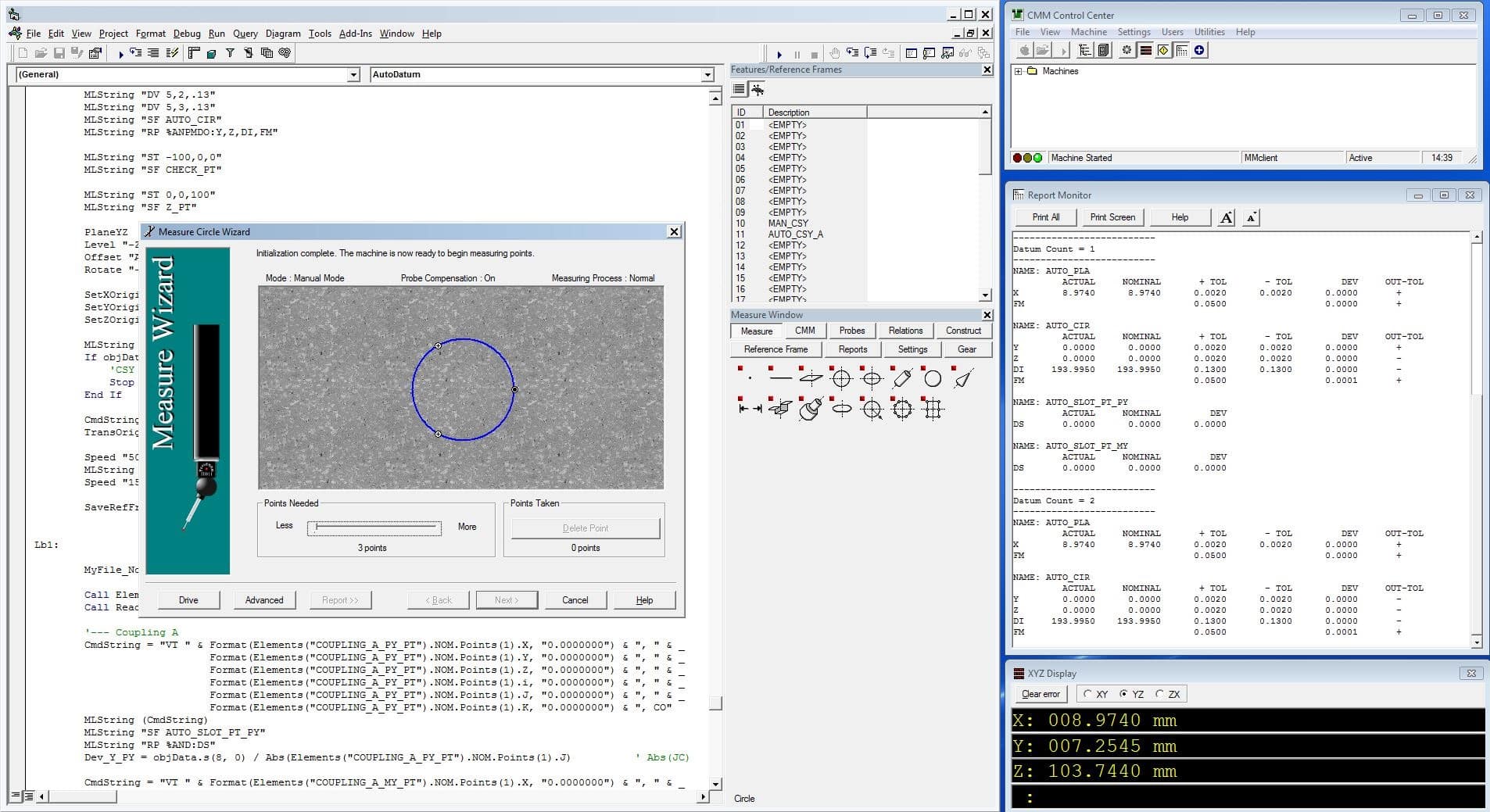
Task: Select the Line measurement icon
Action: tap(781, 377)
